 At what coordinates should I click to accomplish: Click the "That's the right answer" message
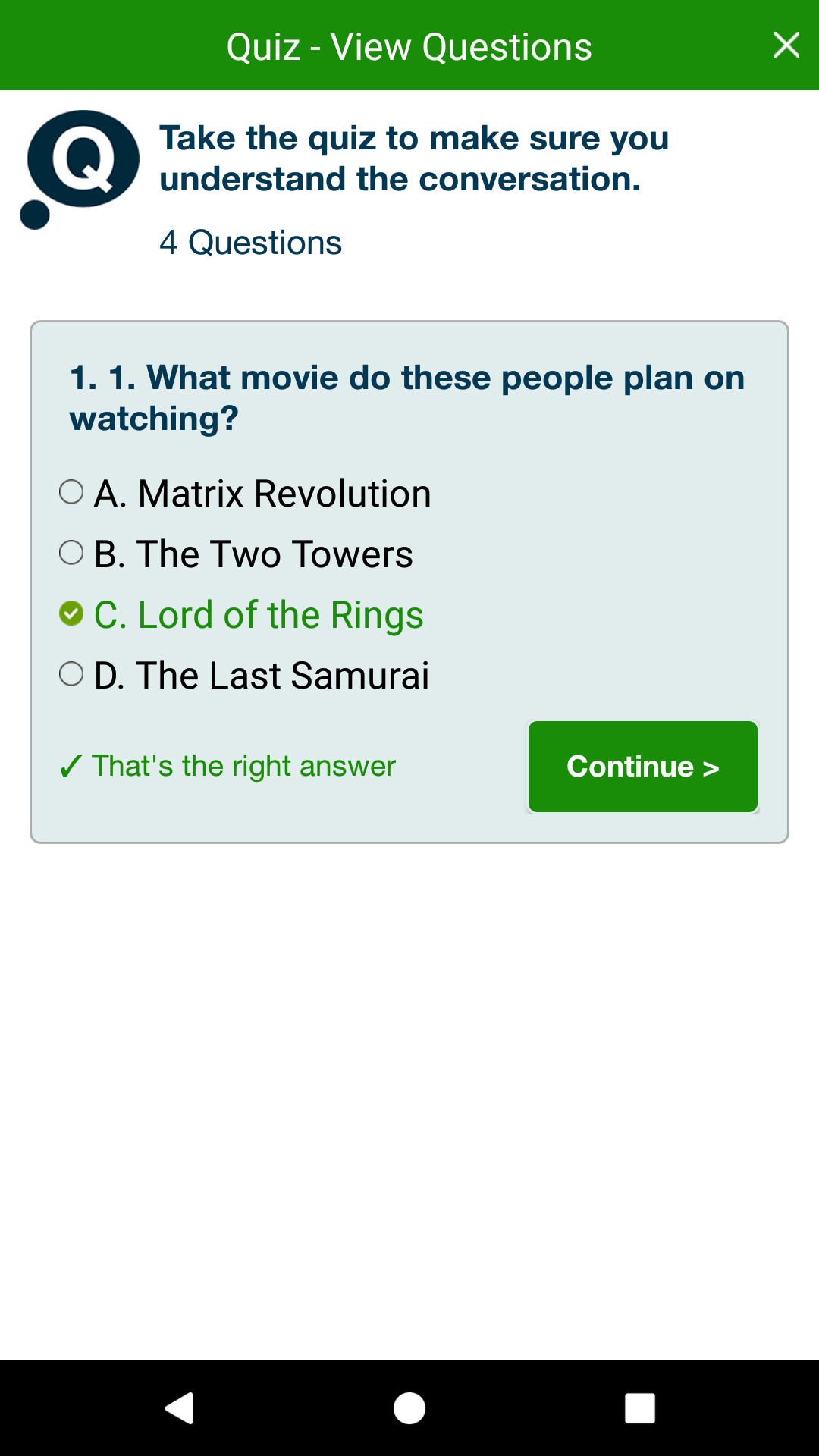point(243,767)
